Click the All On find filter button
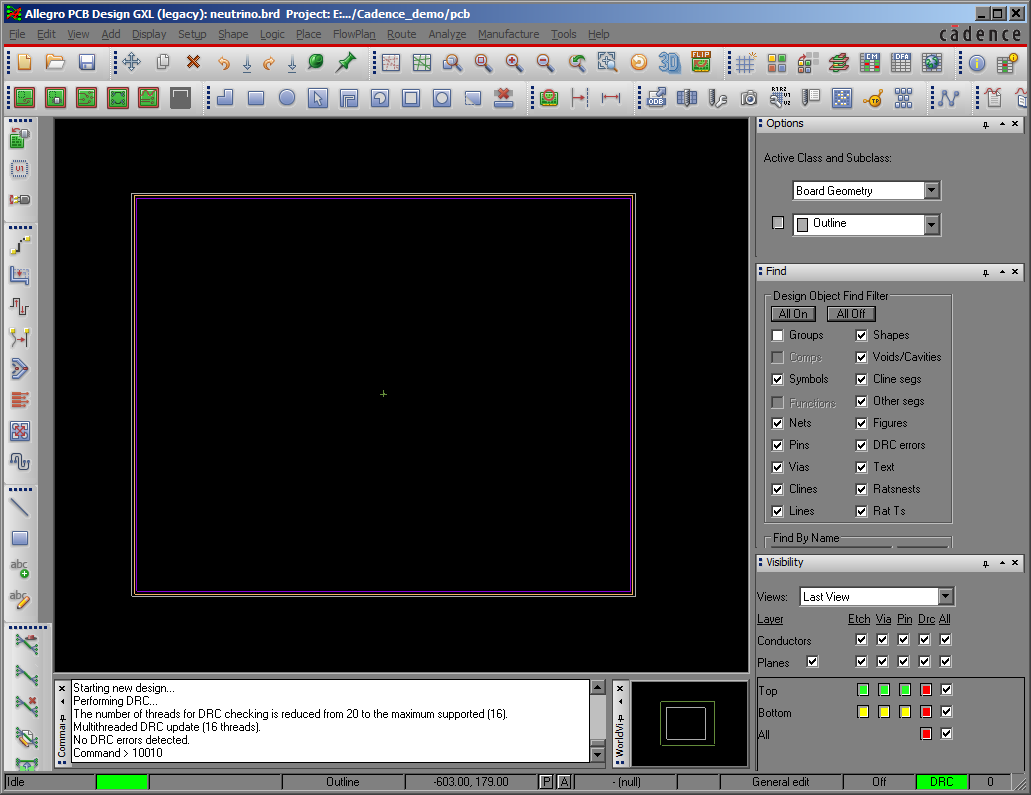Viewport: 1031px width, 795px height. click(793, 314)
